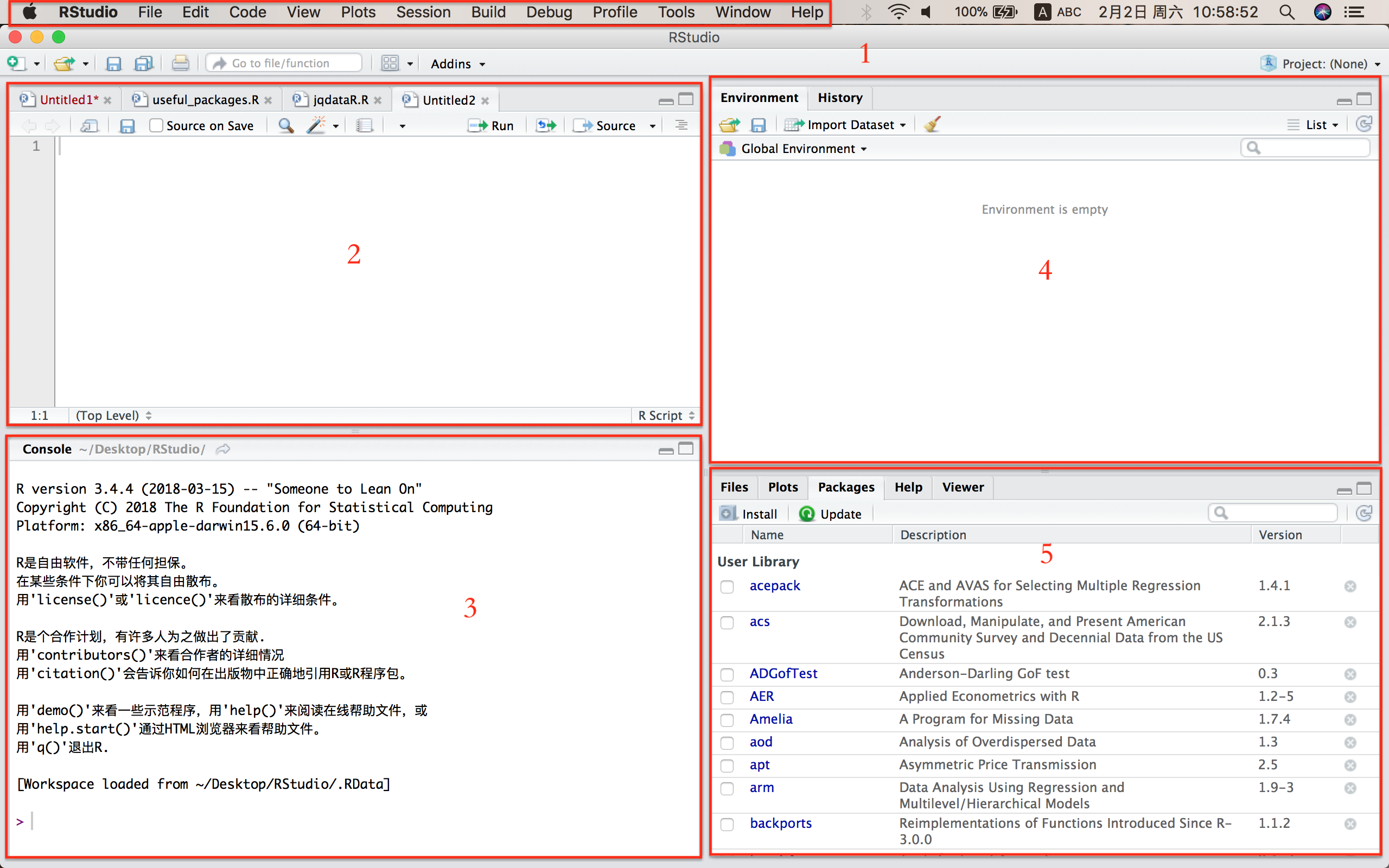The width and height of the screenshot is (1389, 868).
Task: Load the arm package via checkbox
Action: point(727,789)
